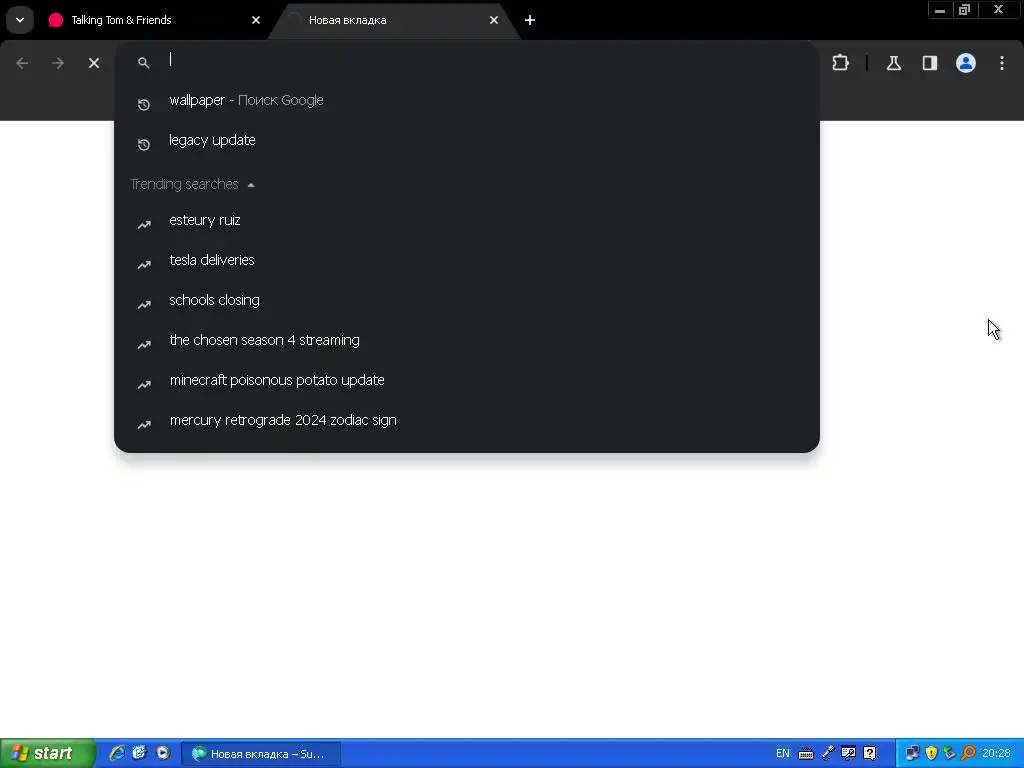Open a new tab with plus button
The image size is (1024, 768).
tap(530, 20)
